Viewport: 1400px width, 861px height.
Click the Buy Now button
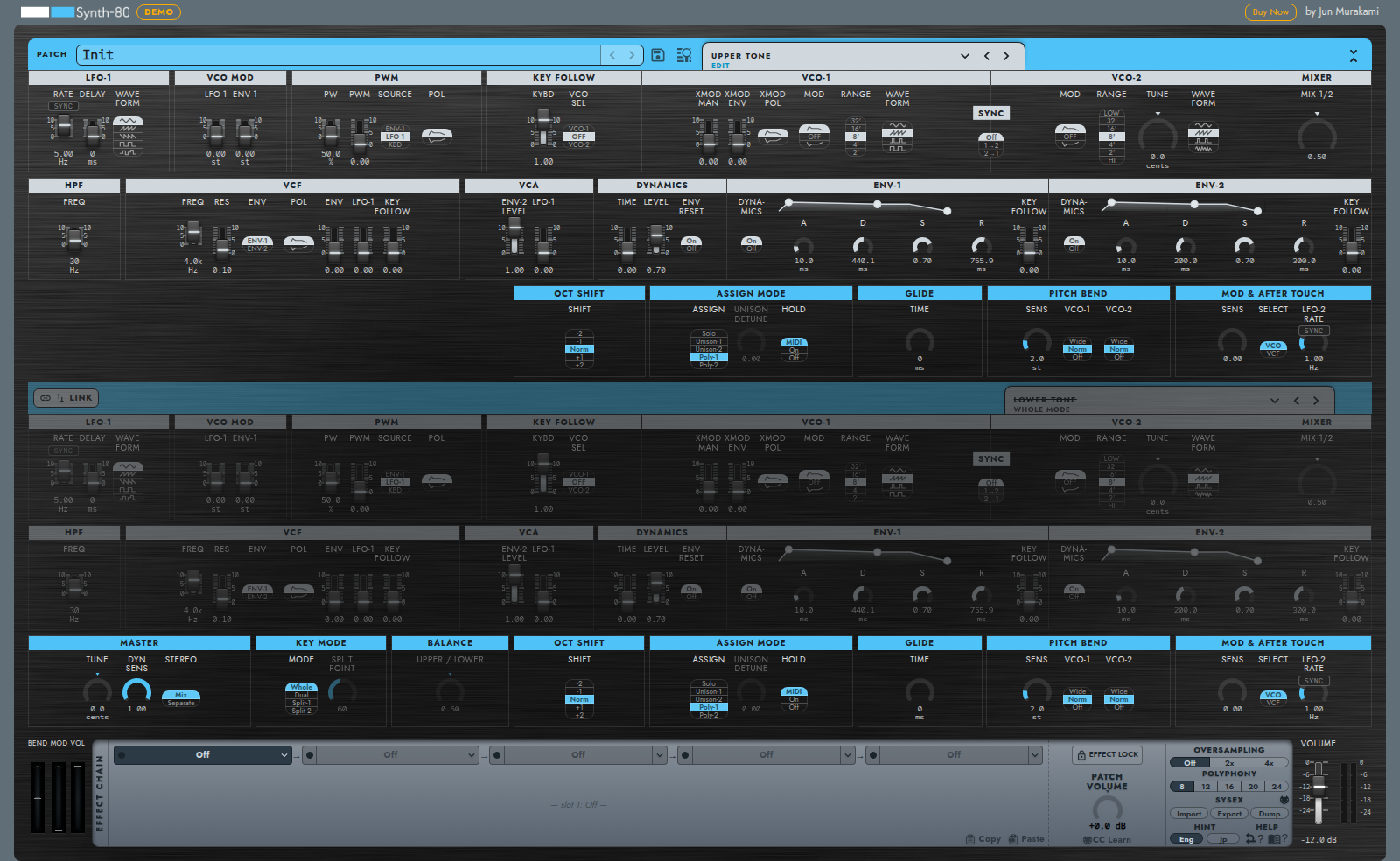(x=1270, y=12)
